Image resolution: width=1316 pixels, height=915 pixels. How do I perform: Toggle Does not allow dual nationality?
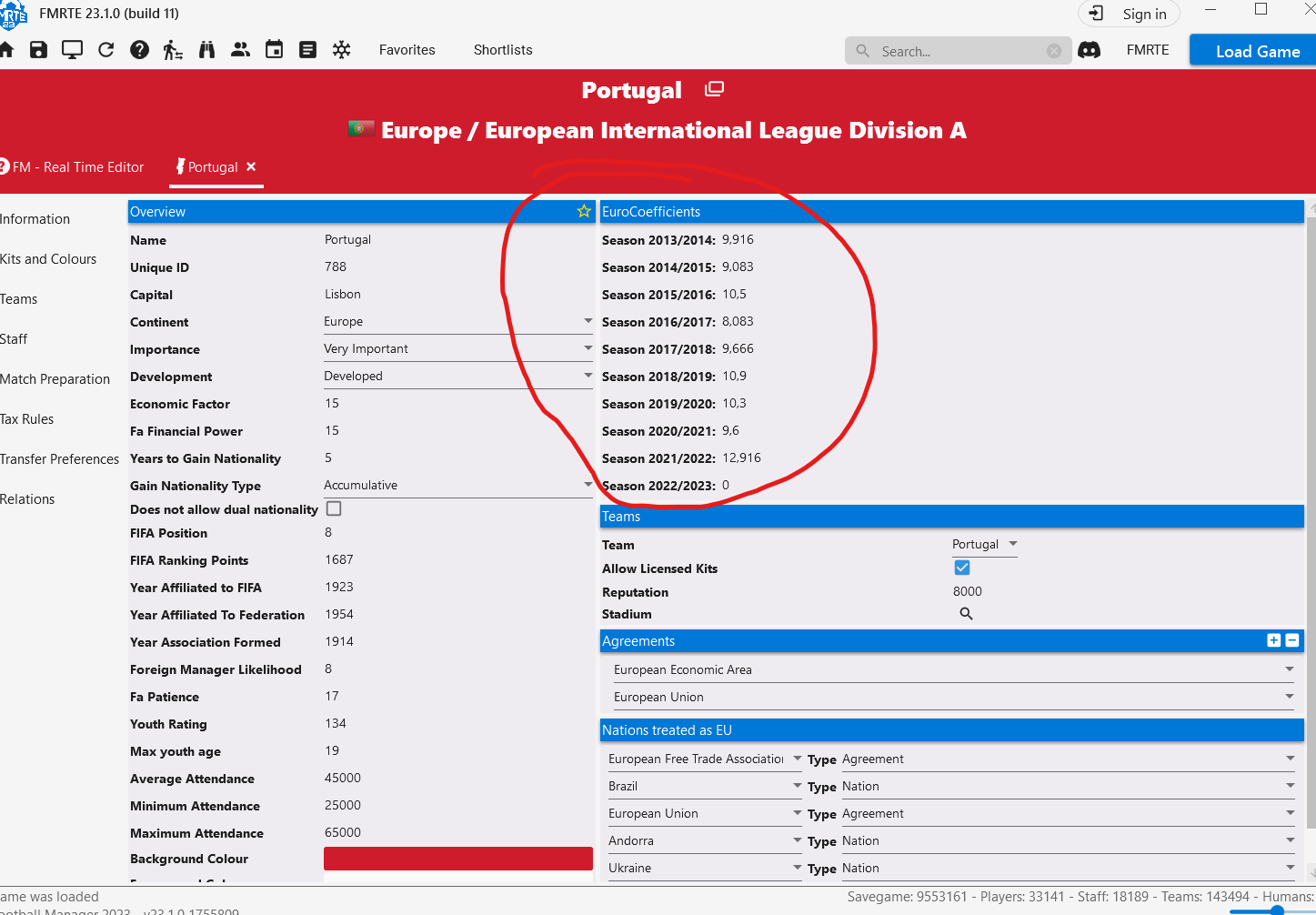pos(334,508)
